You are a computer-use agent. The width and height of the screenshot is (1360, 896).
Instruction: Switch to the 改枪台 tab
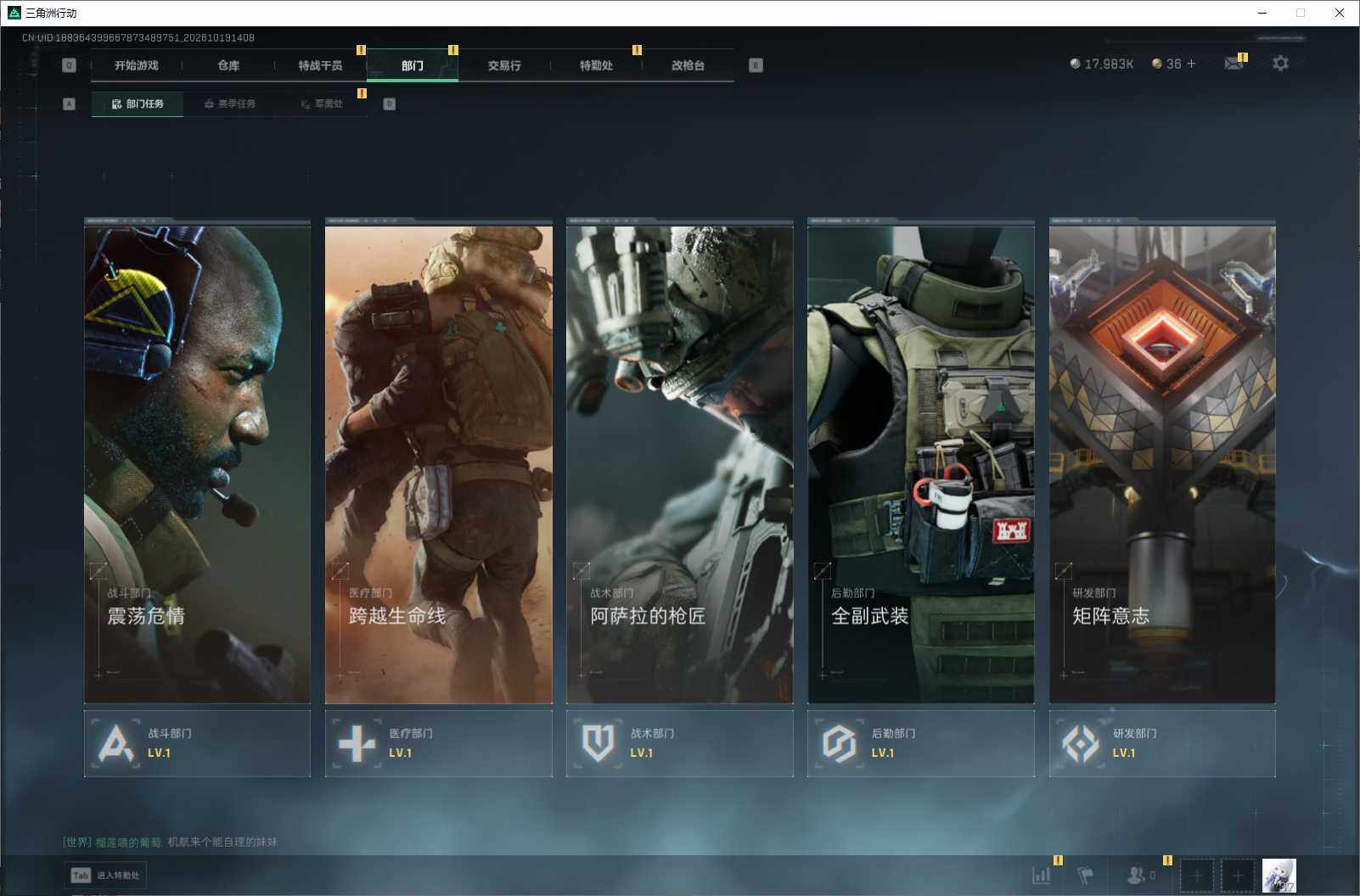click(688, 65)
